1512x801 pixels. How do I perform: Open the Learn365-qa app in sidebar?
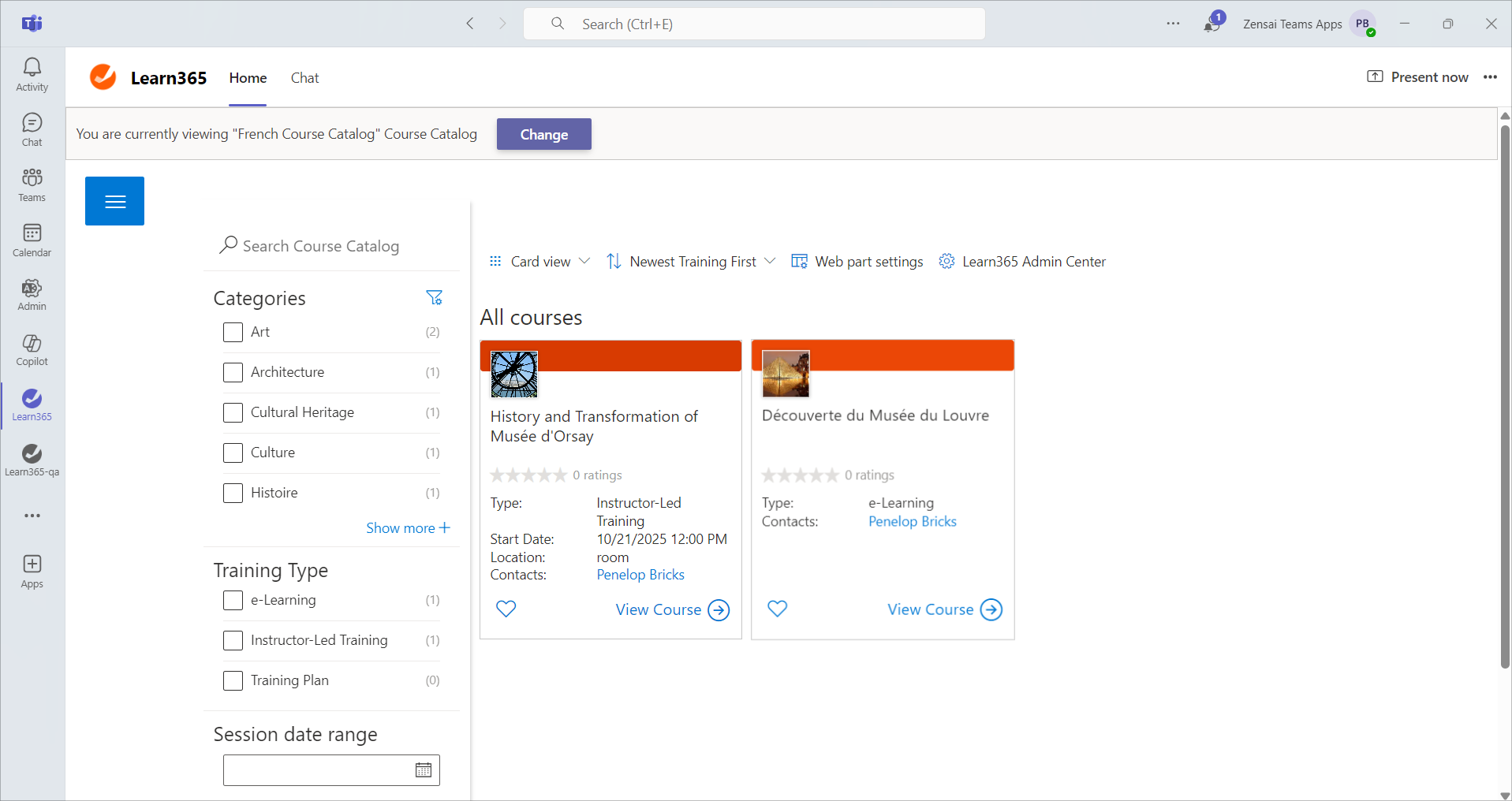[32, 460]
